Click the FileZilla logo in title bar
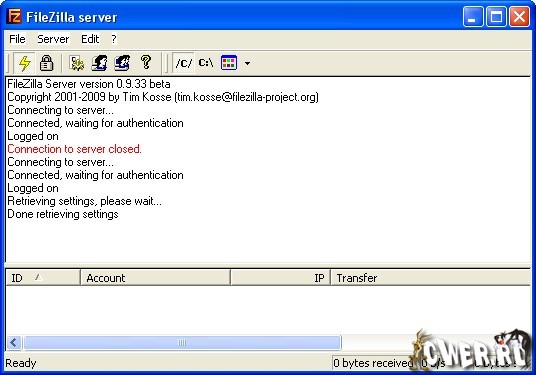 (14, 16)
